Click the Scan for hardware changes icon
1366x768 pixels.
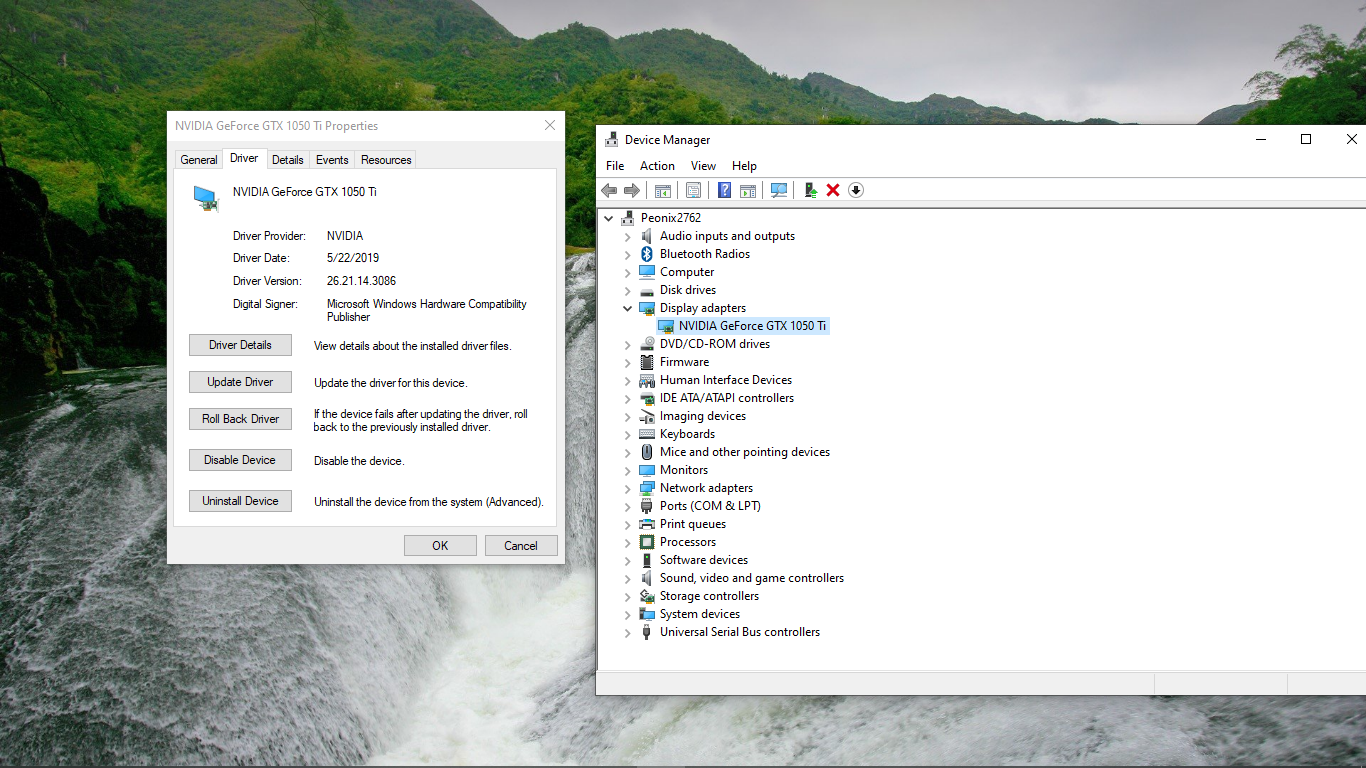(x=779, y=190)
